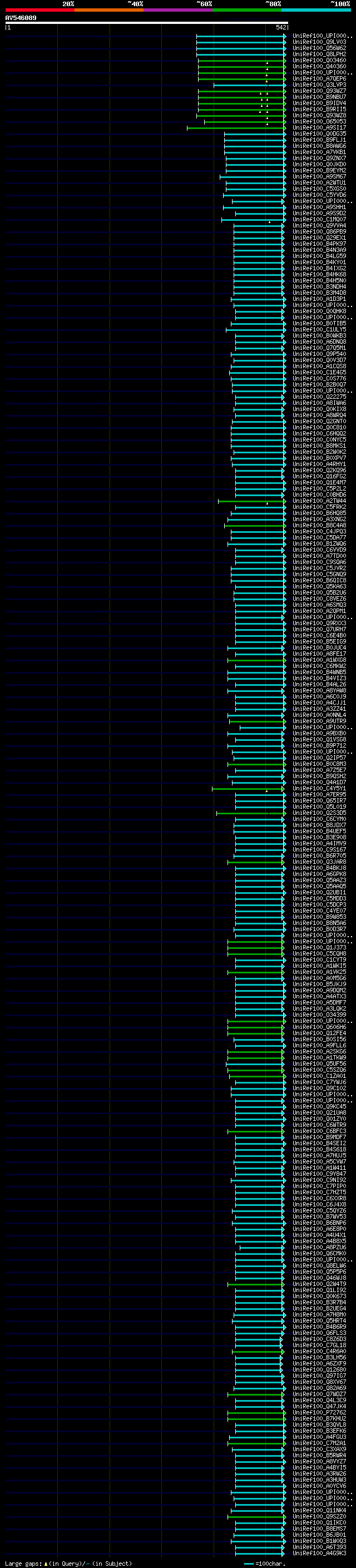Click the green alignment bar for C4Y5Y1
The image size is (356, 1568).
pyautogui.click(x=248, y=788)
